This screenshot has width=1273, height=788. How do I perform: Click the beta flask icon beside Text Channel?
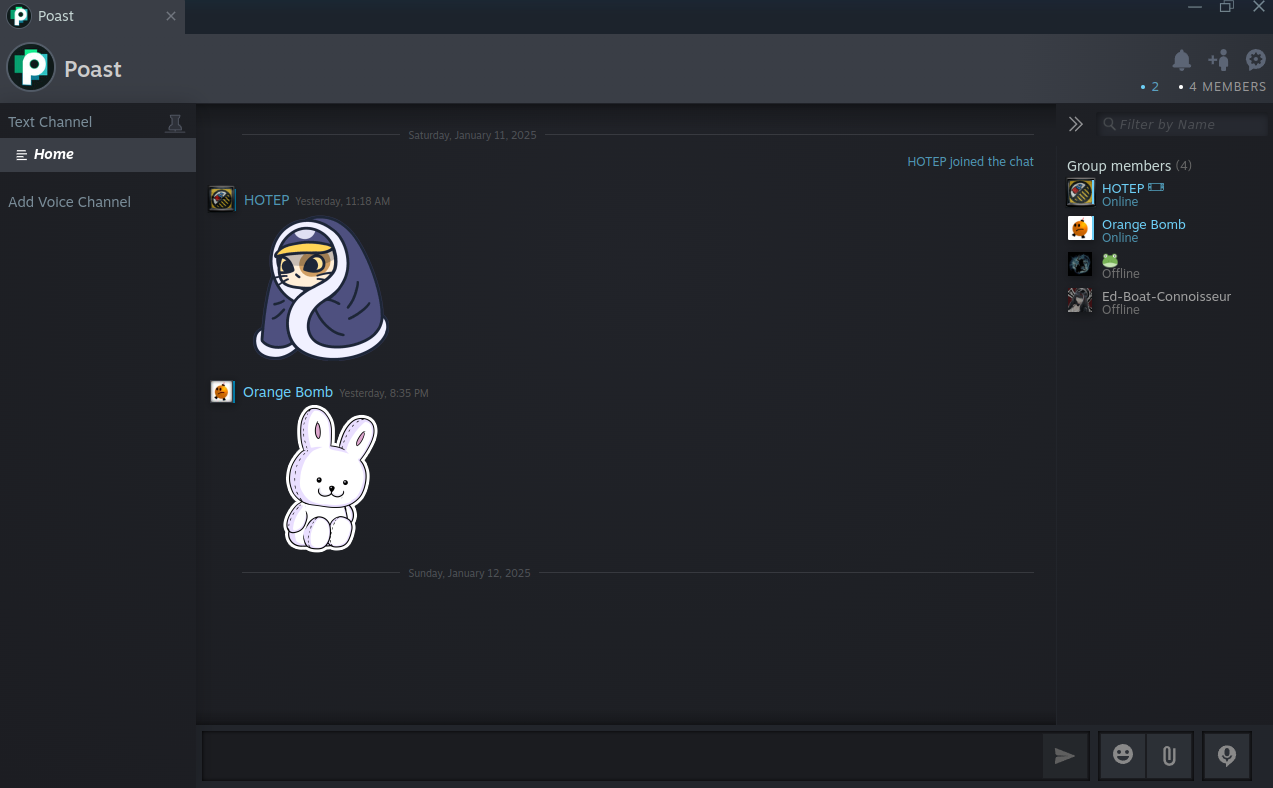click(x=175, y=123)
